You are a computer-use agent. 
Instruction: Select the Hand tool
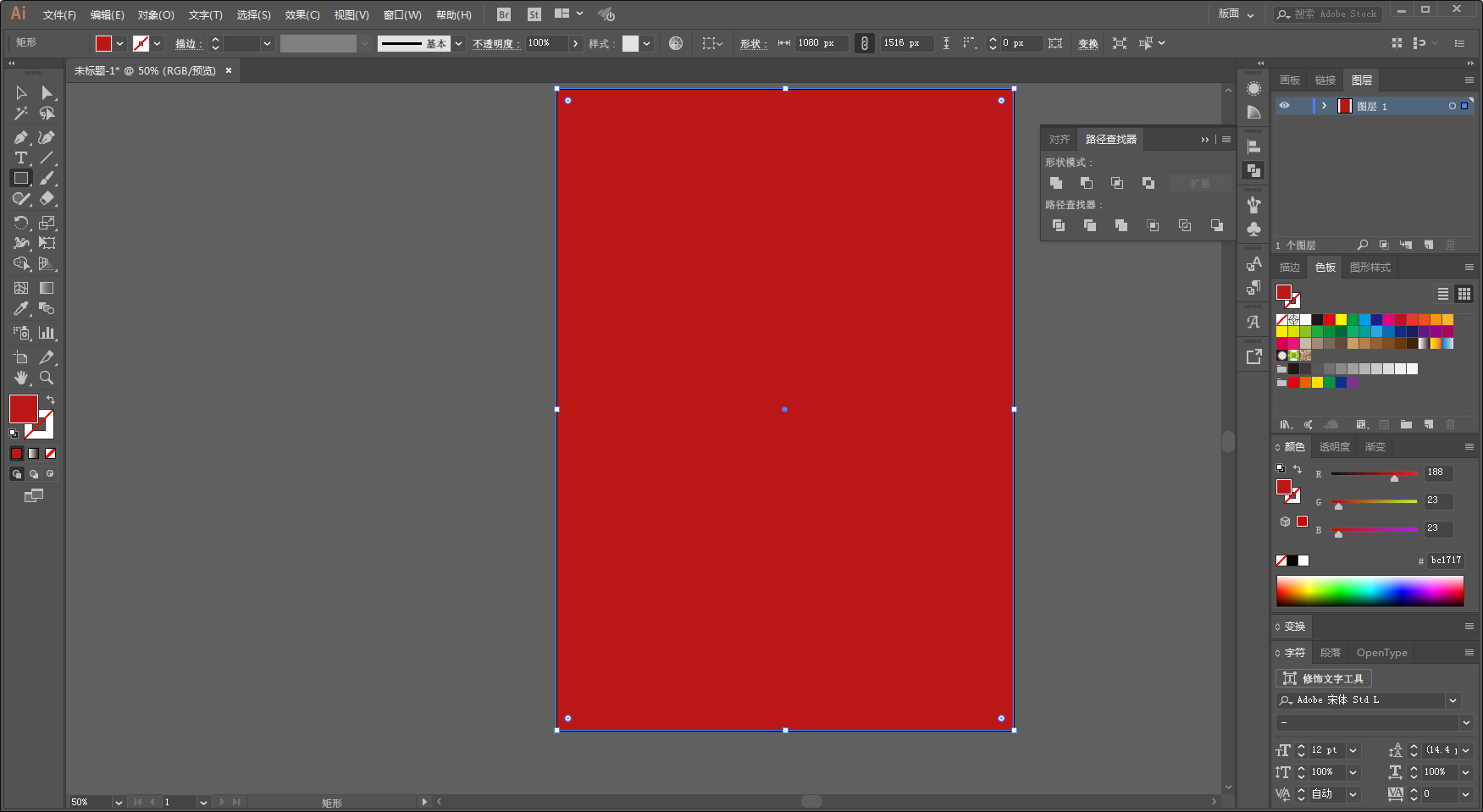21,378
